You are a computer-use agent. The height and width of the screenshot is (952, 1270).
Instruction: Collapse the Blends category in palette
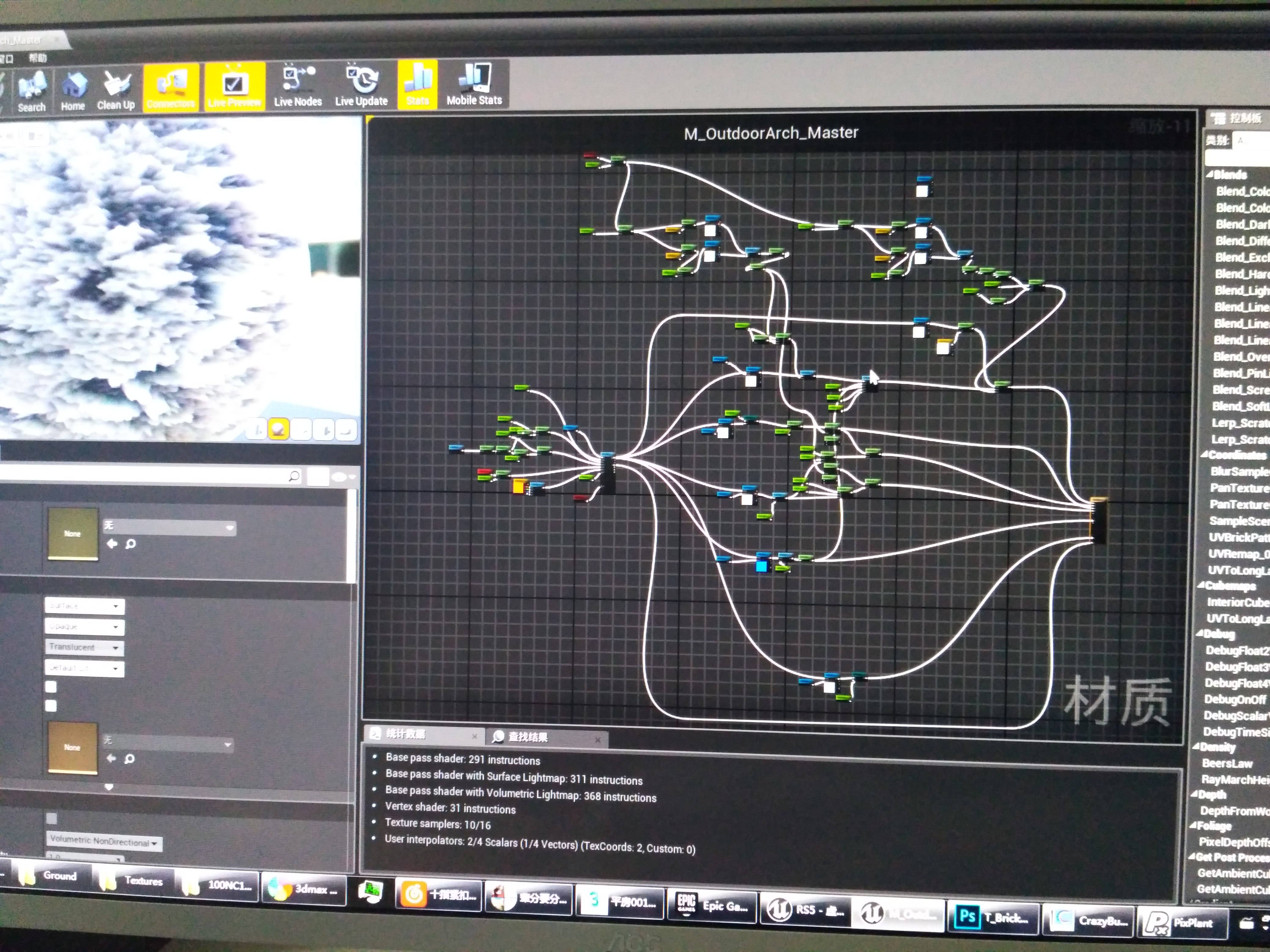[x=1210, y=175]
